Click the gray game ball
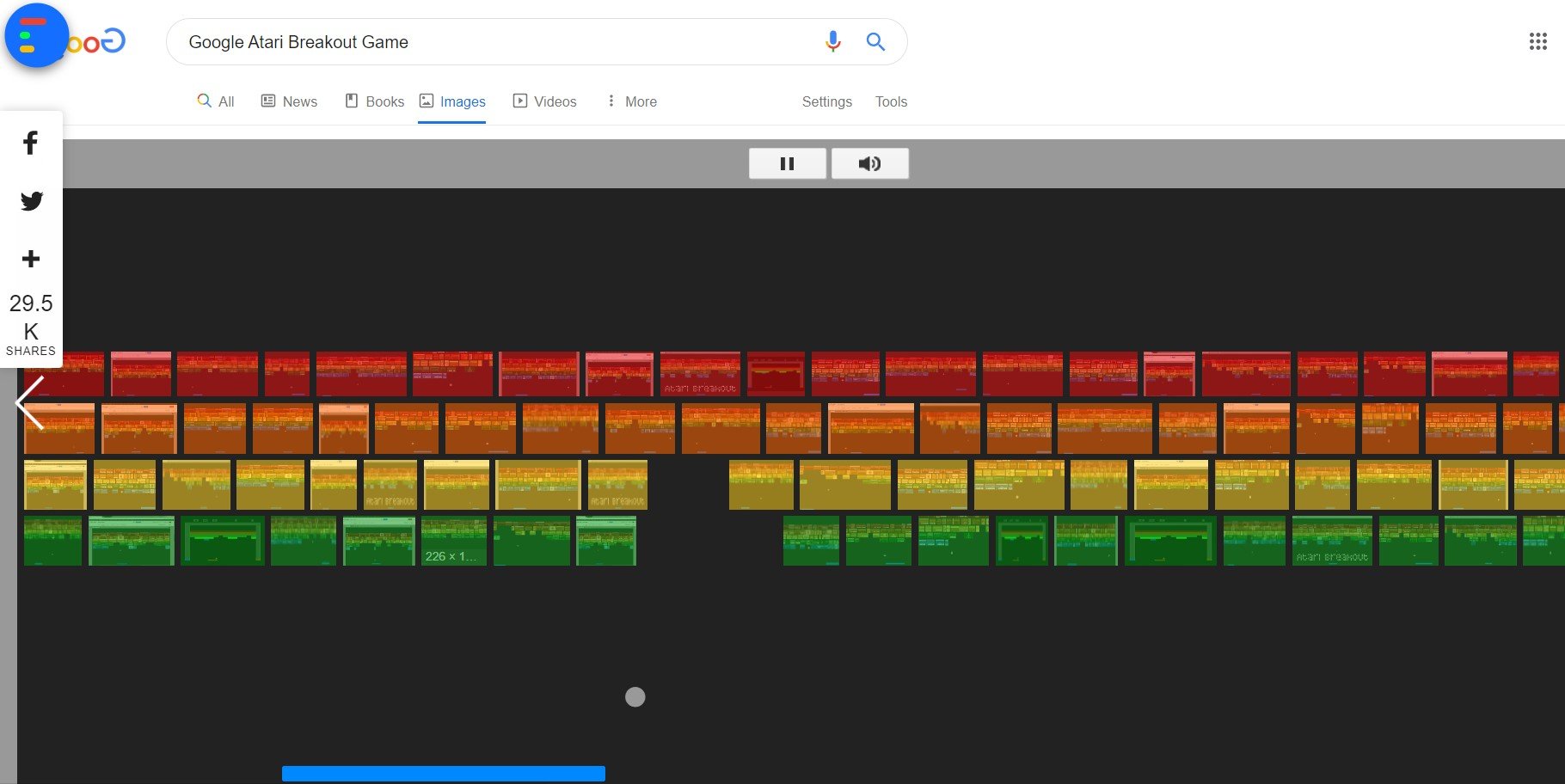1565x784 pixels. [635, 697]
